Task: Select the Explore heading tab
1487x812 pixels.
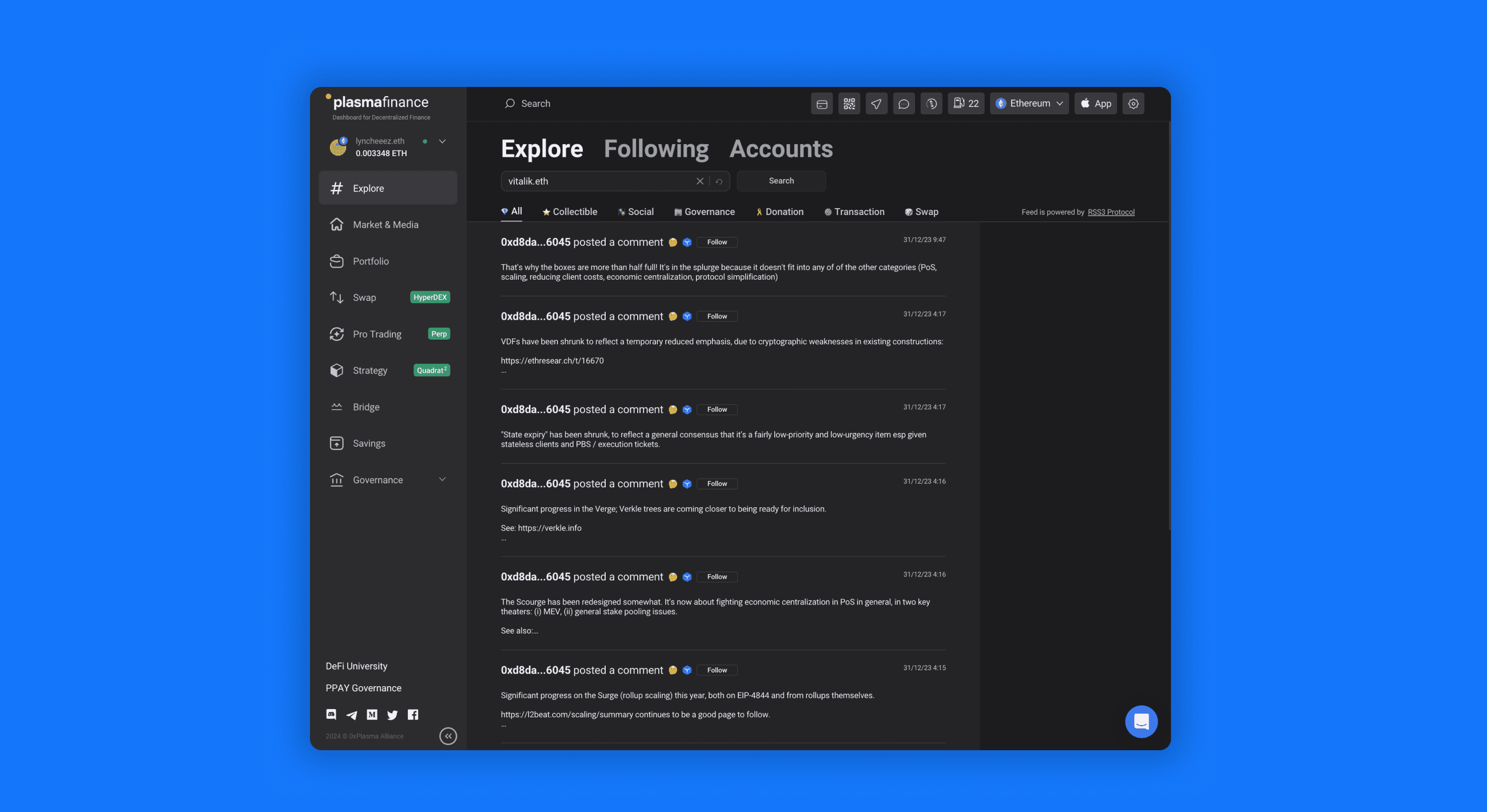Action: tap(542, 149)
